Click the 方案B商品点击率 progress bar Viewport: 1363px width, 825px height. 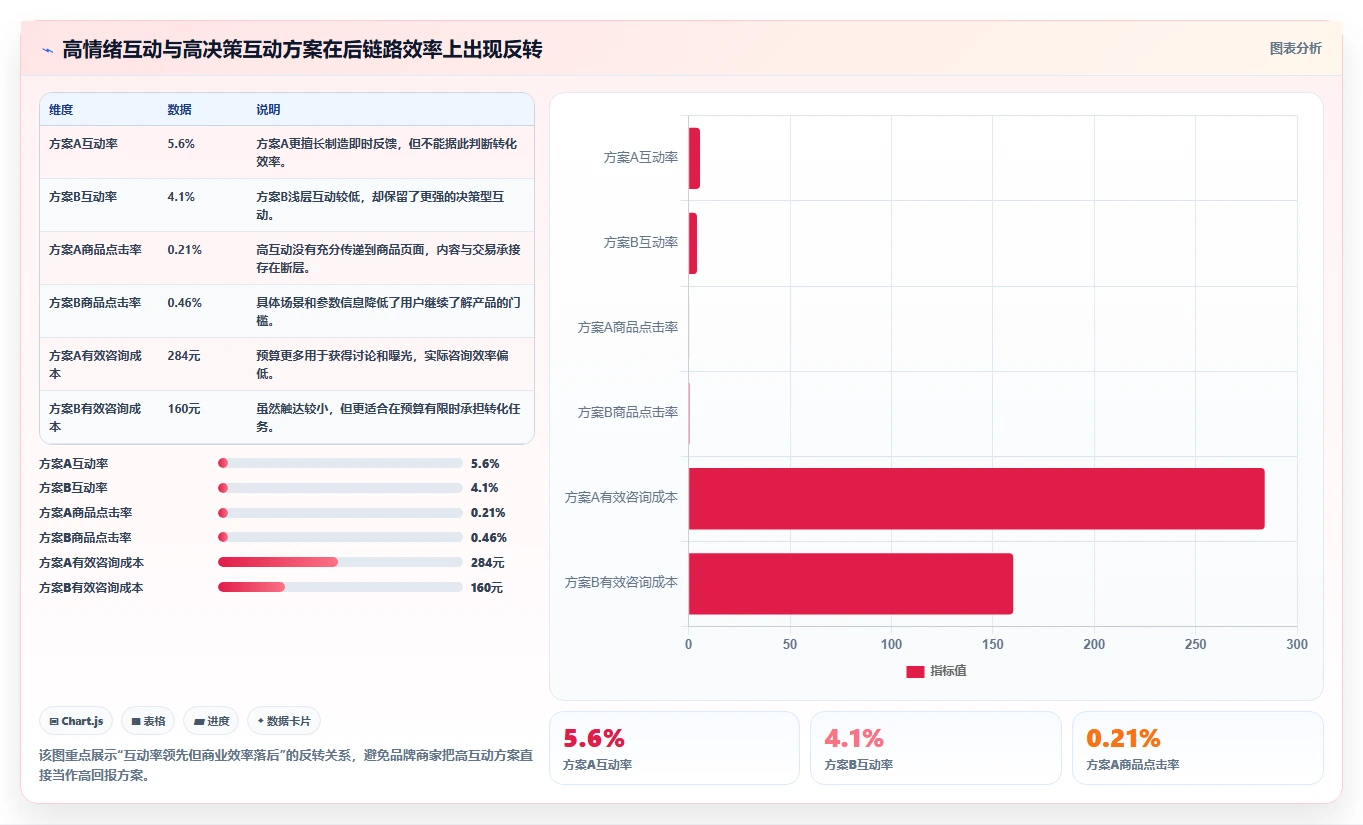340,538
